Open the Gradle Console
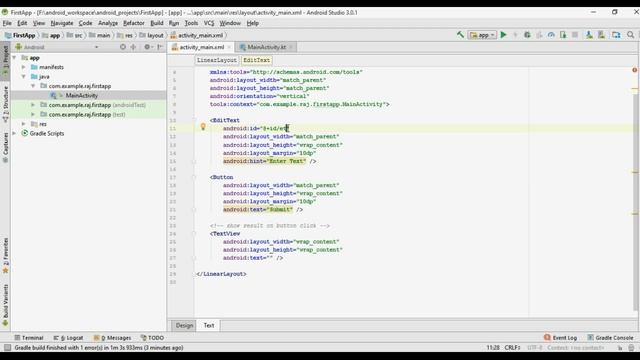640x360 pixels. 610,338
